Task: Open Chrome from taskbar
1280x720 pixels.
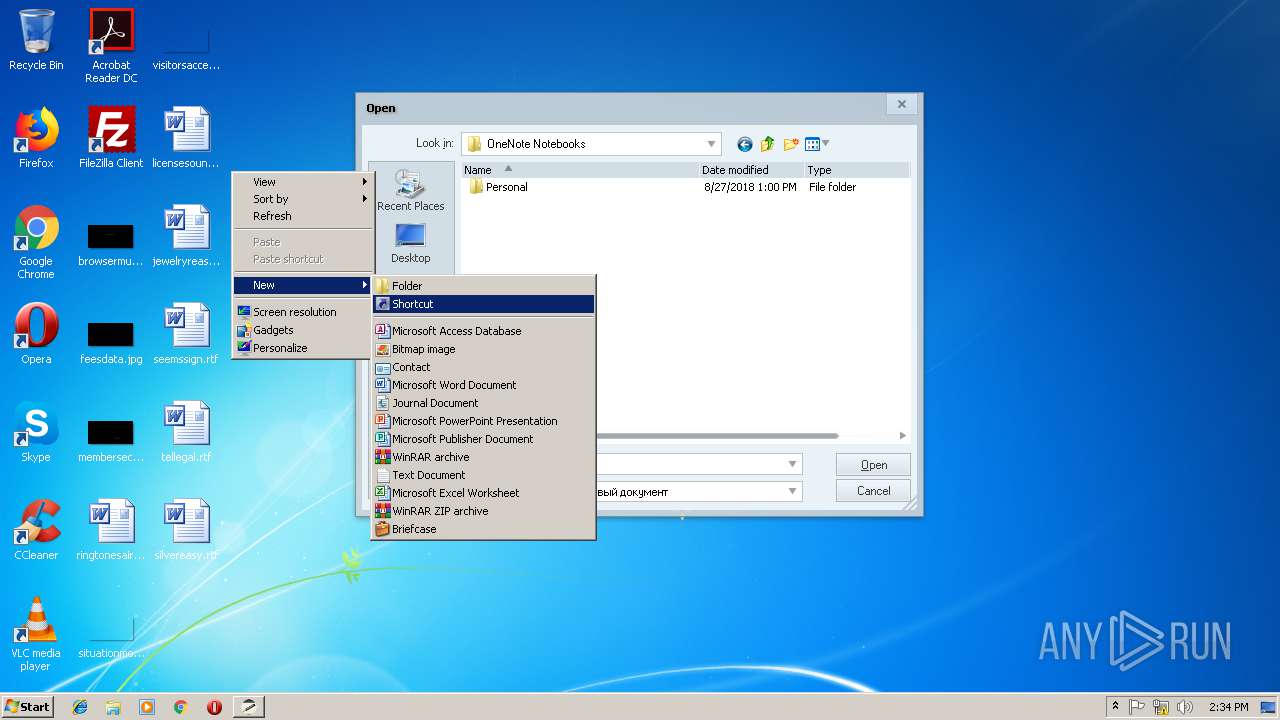Action: click(x=181, y=707)
